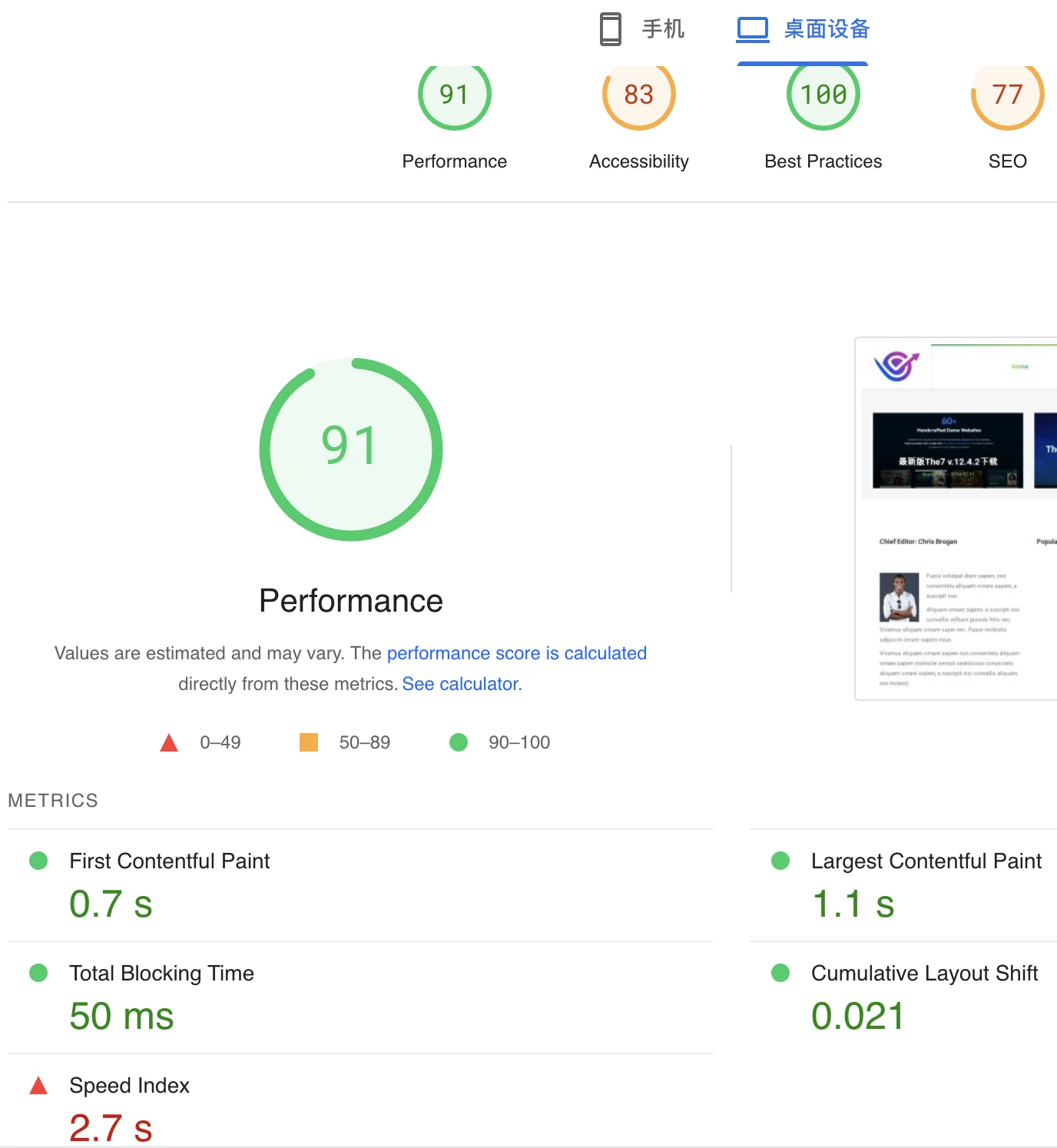Screen dimensions: 1057x1148
Task: Expand the Total Blocking Time metric
Action: (161, 974)
